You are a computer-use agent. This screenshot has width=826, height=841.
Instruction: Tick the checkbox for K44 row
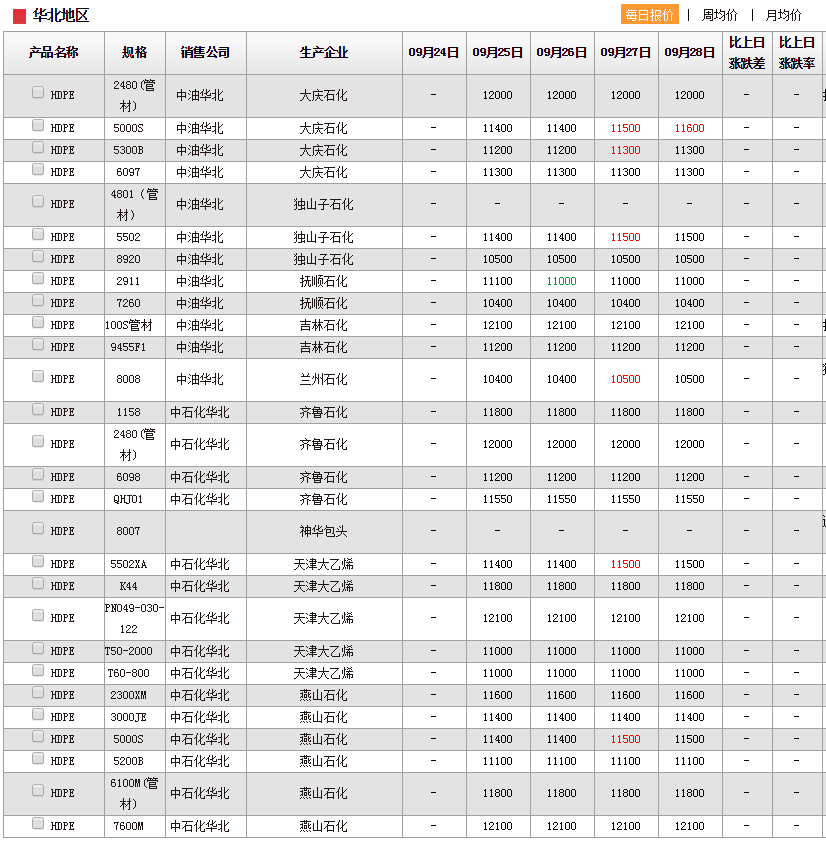(x=38, y=583)
